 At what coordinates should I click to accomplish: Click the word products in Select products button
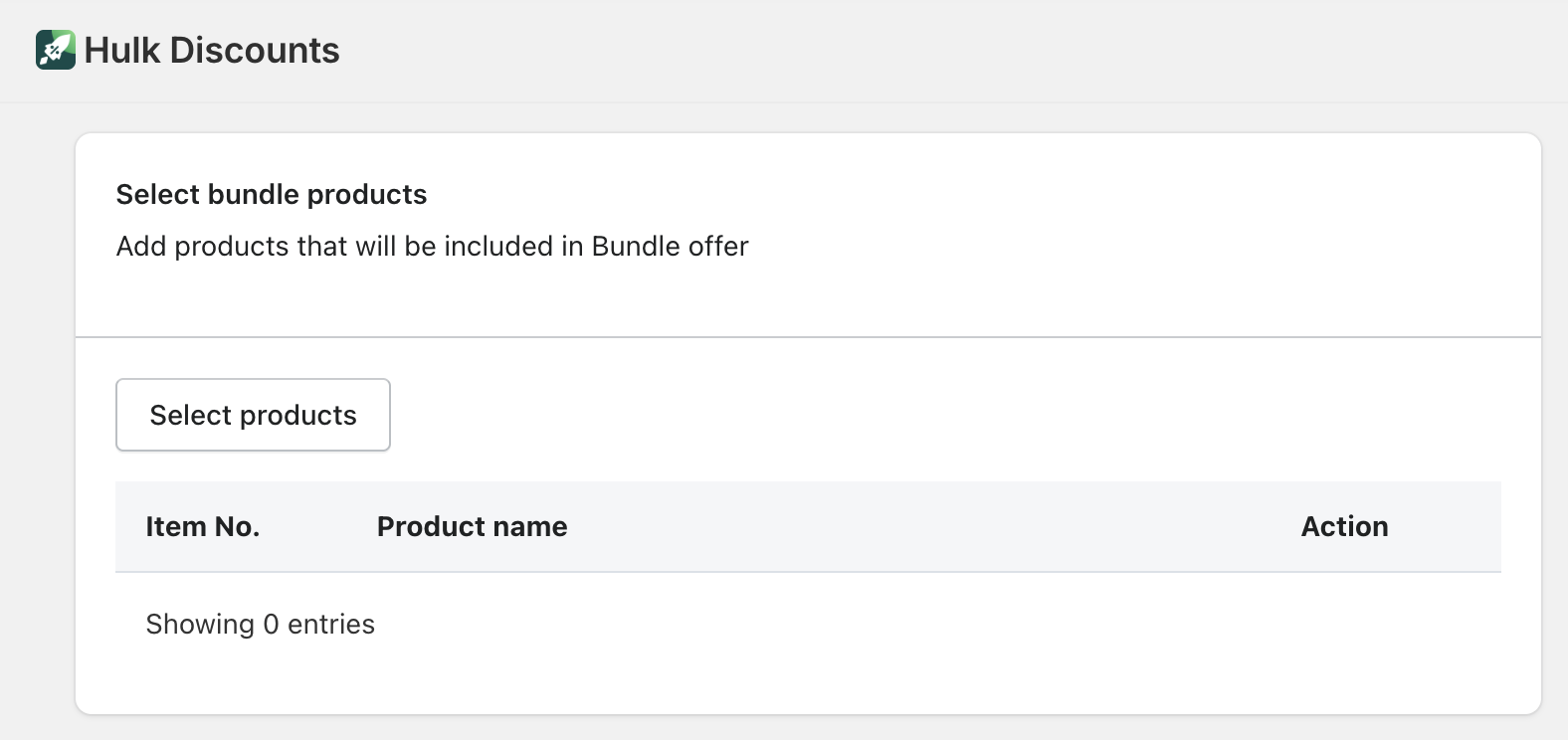click(x=298, y=415)
